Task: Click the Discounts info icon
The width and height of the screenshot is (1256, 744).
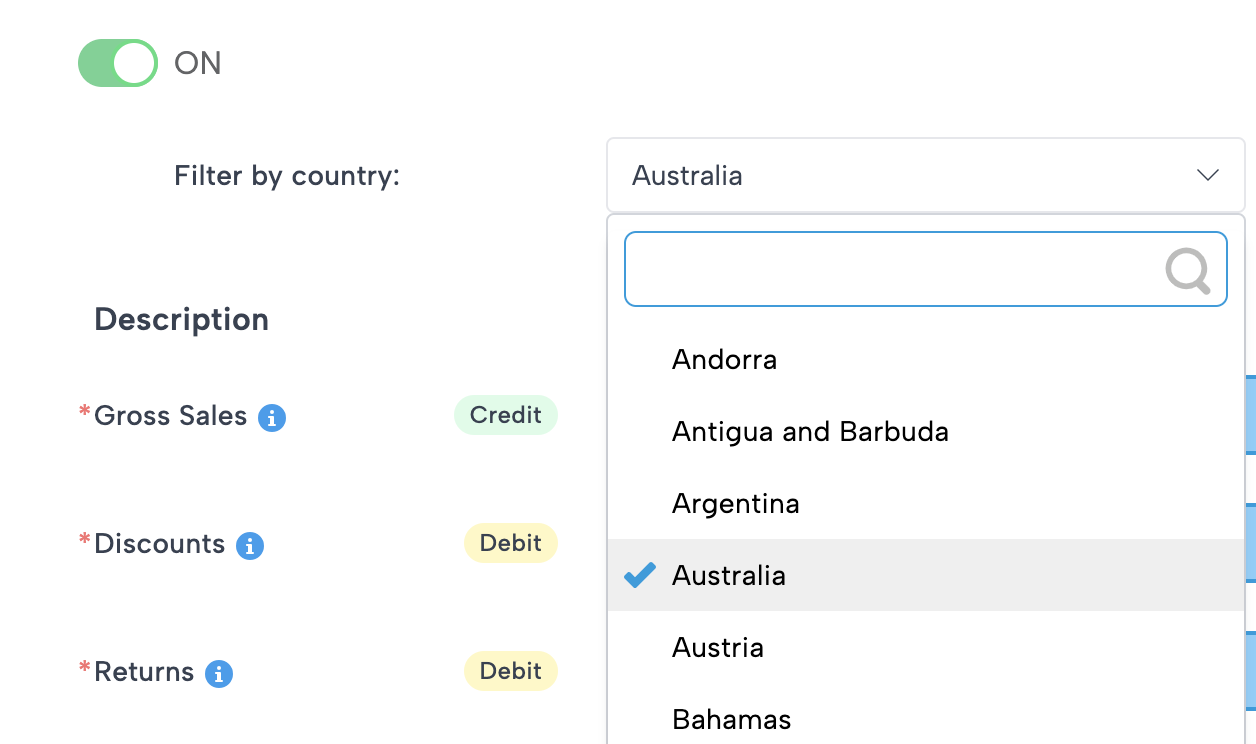Action: coord(250,546)
